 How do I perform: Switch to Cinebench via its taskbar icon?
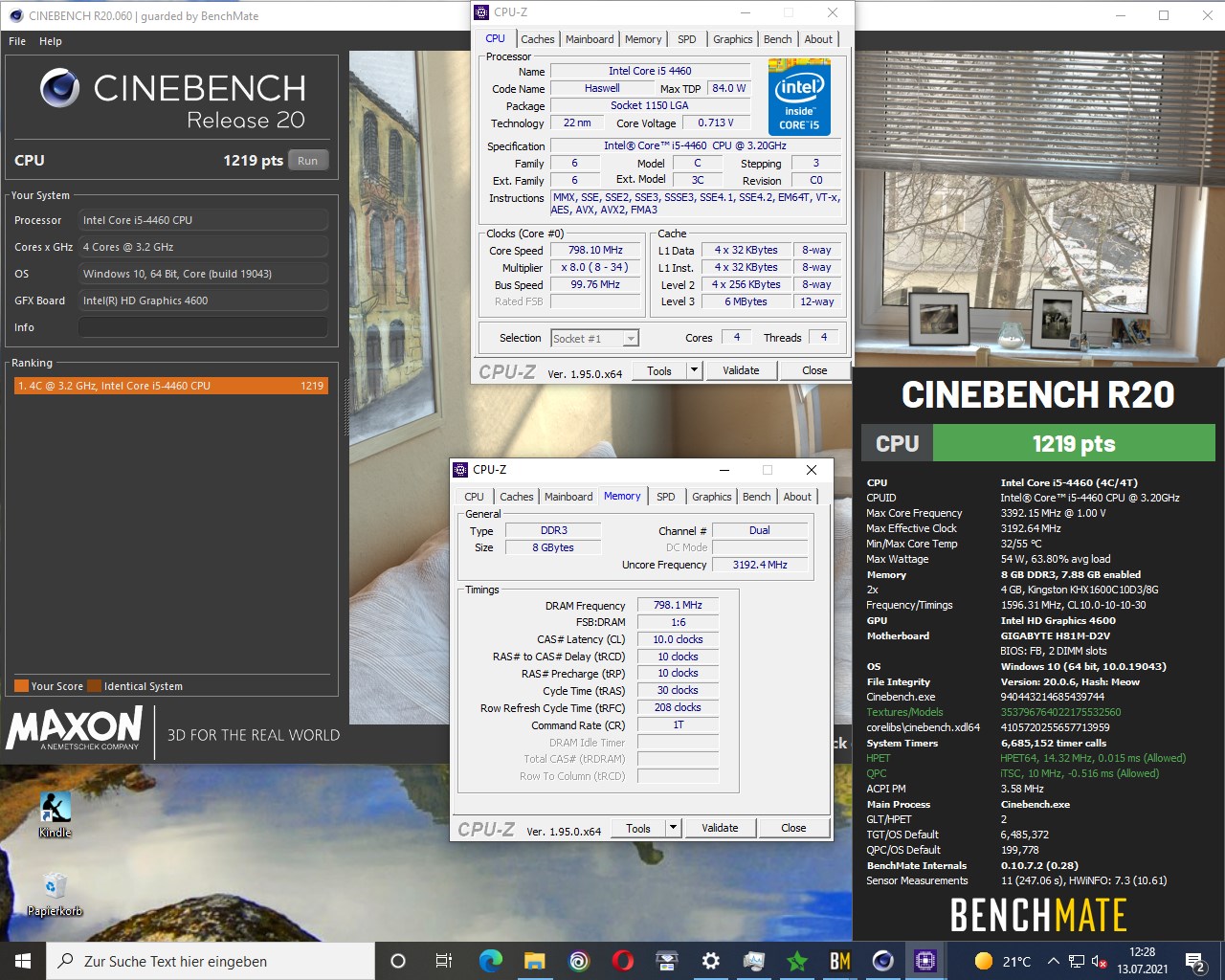[882, 961]
